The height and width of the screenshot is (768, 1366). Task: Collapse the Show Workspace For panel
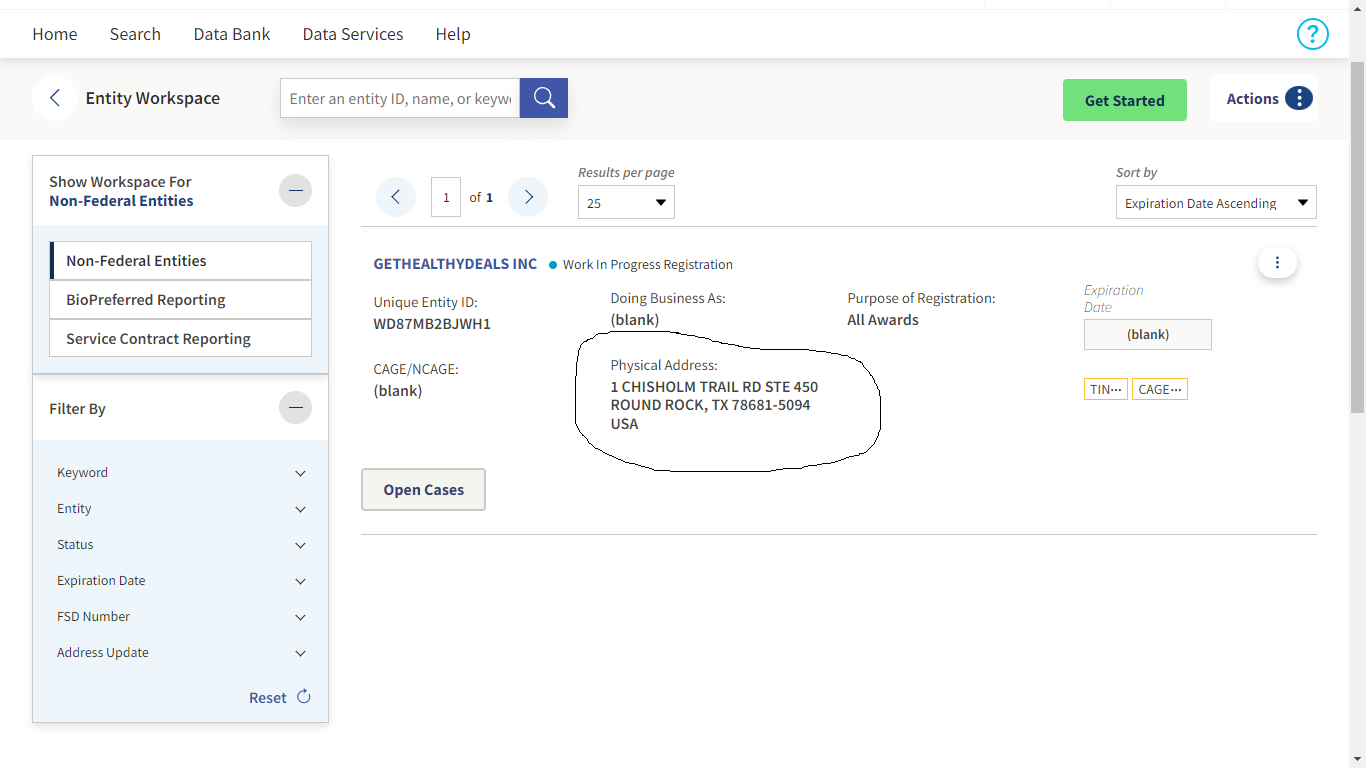pyautogui.click(x=295, y=190)
